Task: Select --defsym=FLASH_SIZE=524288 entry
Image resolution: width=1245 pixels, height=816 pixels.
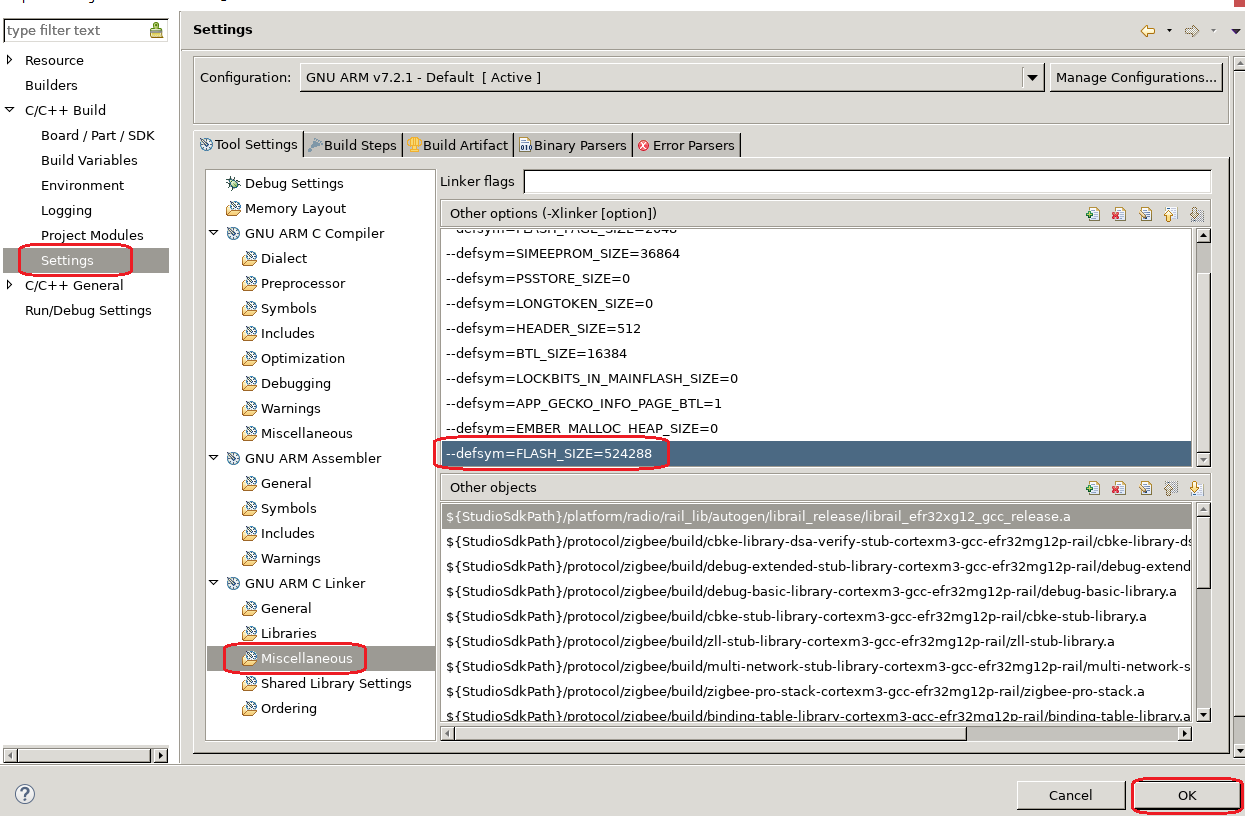Action: pos(817,454)
